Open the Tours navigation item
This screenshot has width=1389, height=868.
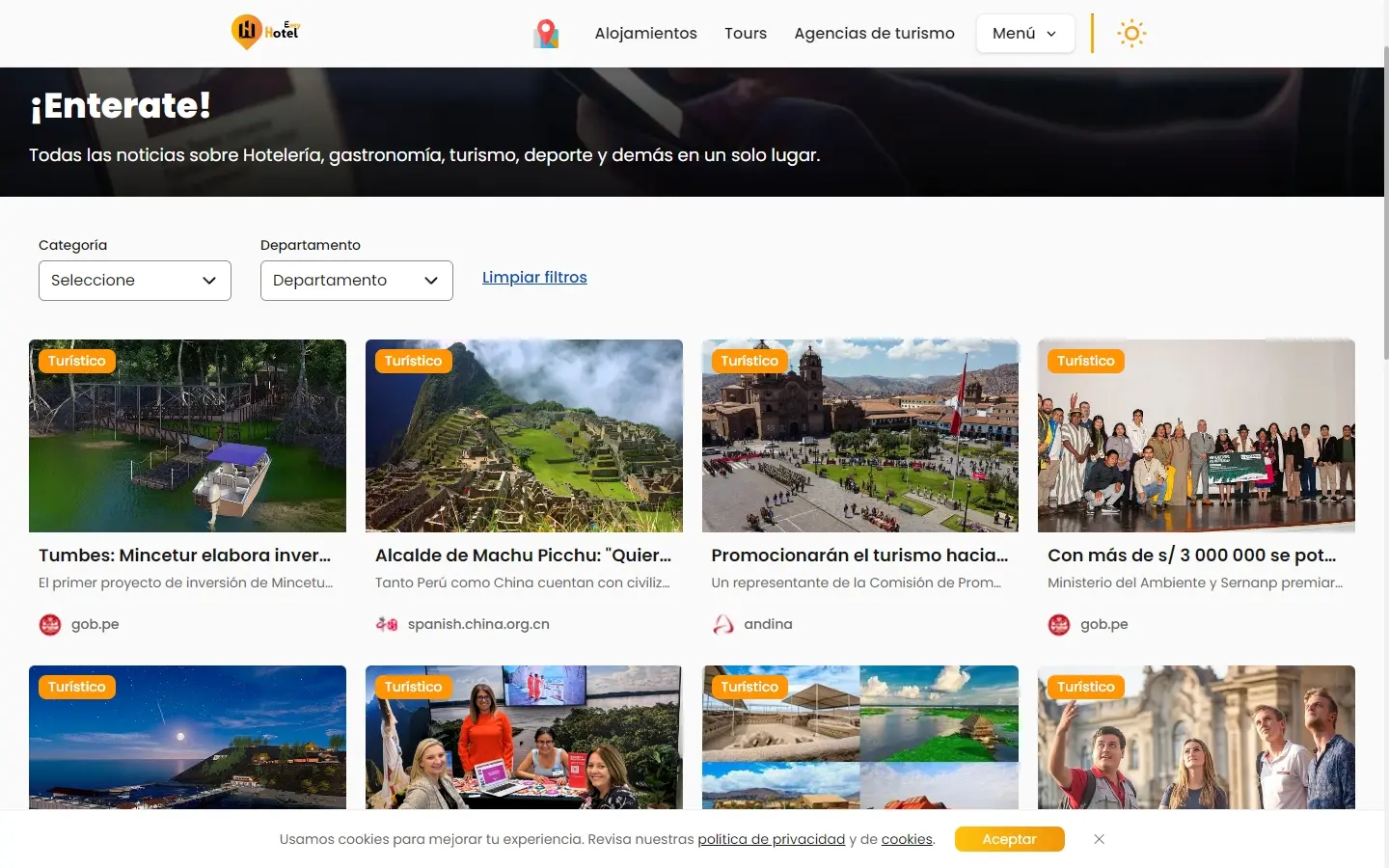(x=746, y=34)
